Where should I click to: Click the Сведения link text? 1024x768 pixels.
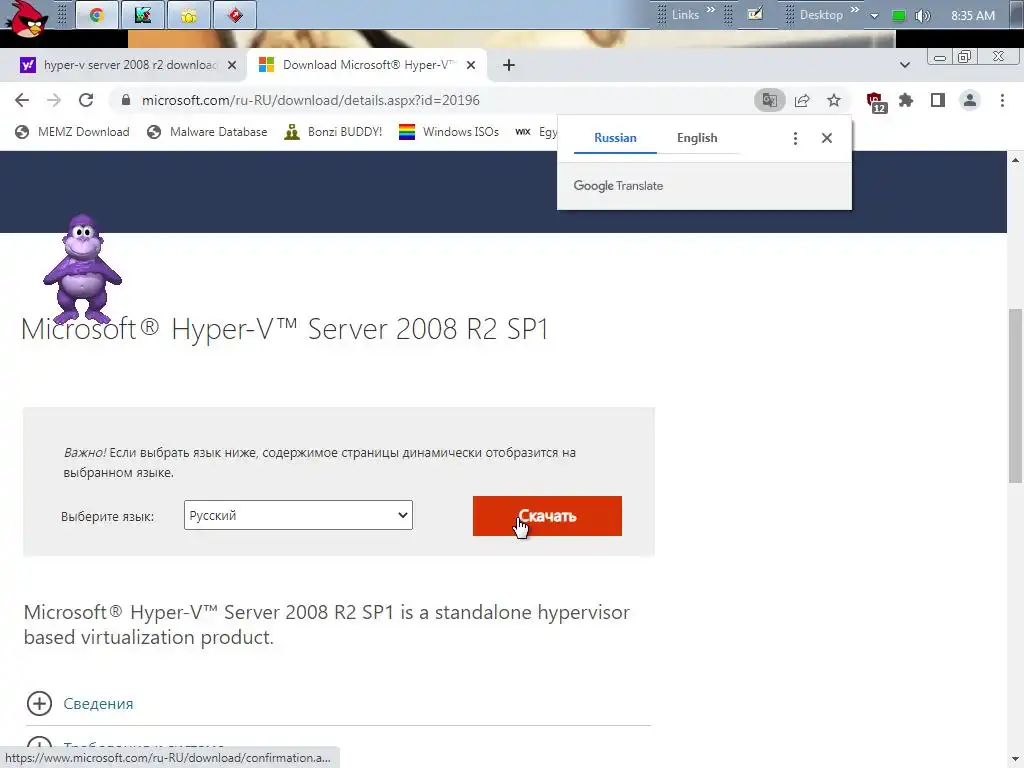point(98,703)
